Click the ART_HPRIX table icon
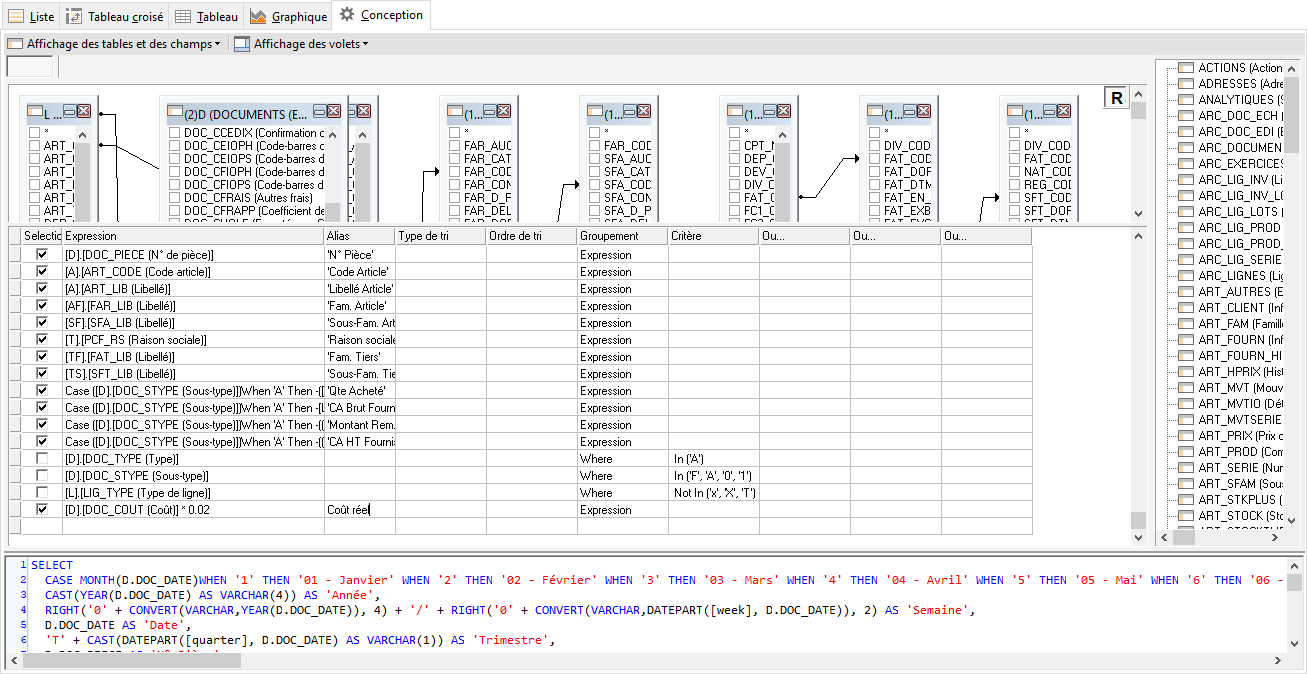The image size is (1307, 674). tap(1186, 372)
